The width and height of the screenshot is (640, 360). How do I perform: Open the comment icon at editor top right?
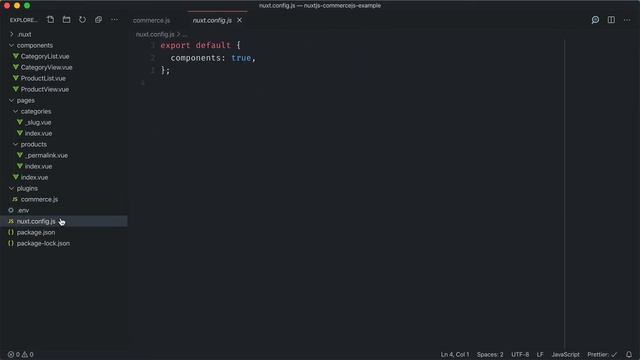[595, 20]
